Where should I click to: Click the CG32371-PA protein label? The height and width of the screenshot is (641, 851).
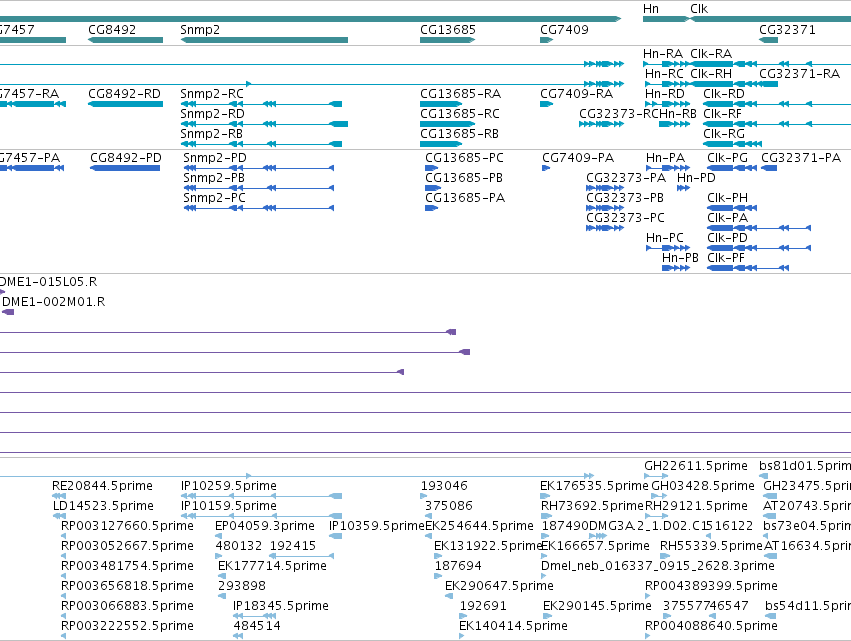click(801, 157)
